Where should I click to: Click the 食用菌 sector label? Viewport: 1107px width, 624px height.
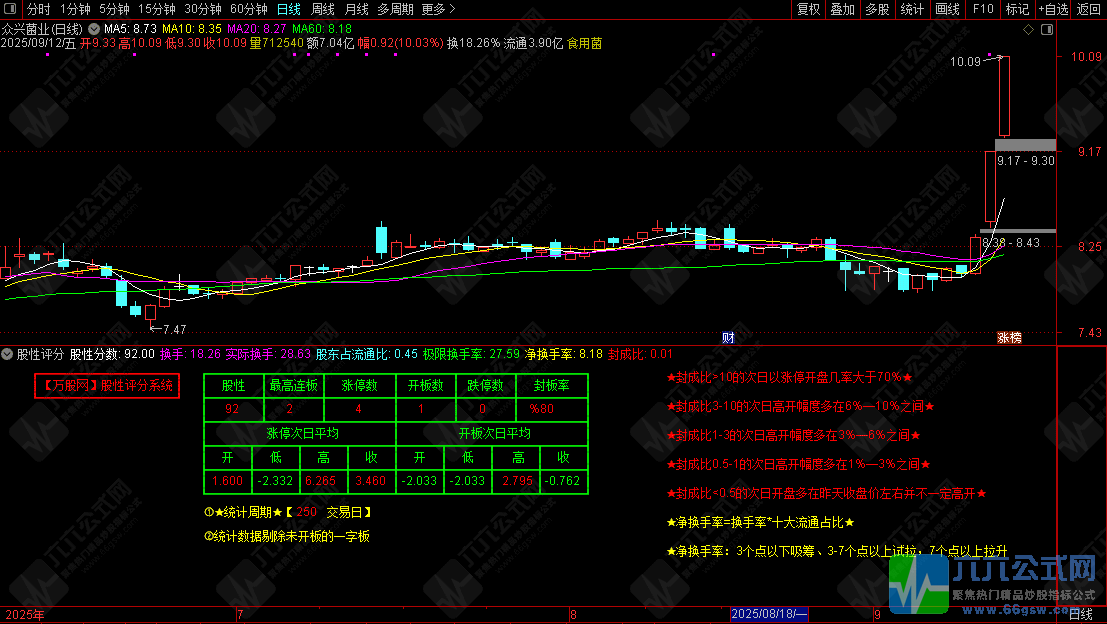click(x=585, y=43)
